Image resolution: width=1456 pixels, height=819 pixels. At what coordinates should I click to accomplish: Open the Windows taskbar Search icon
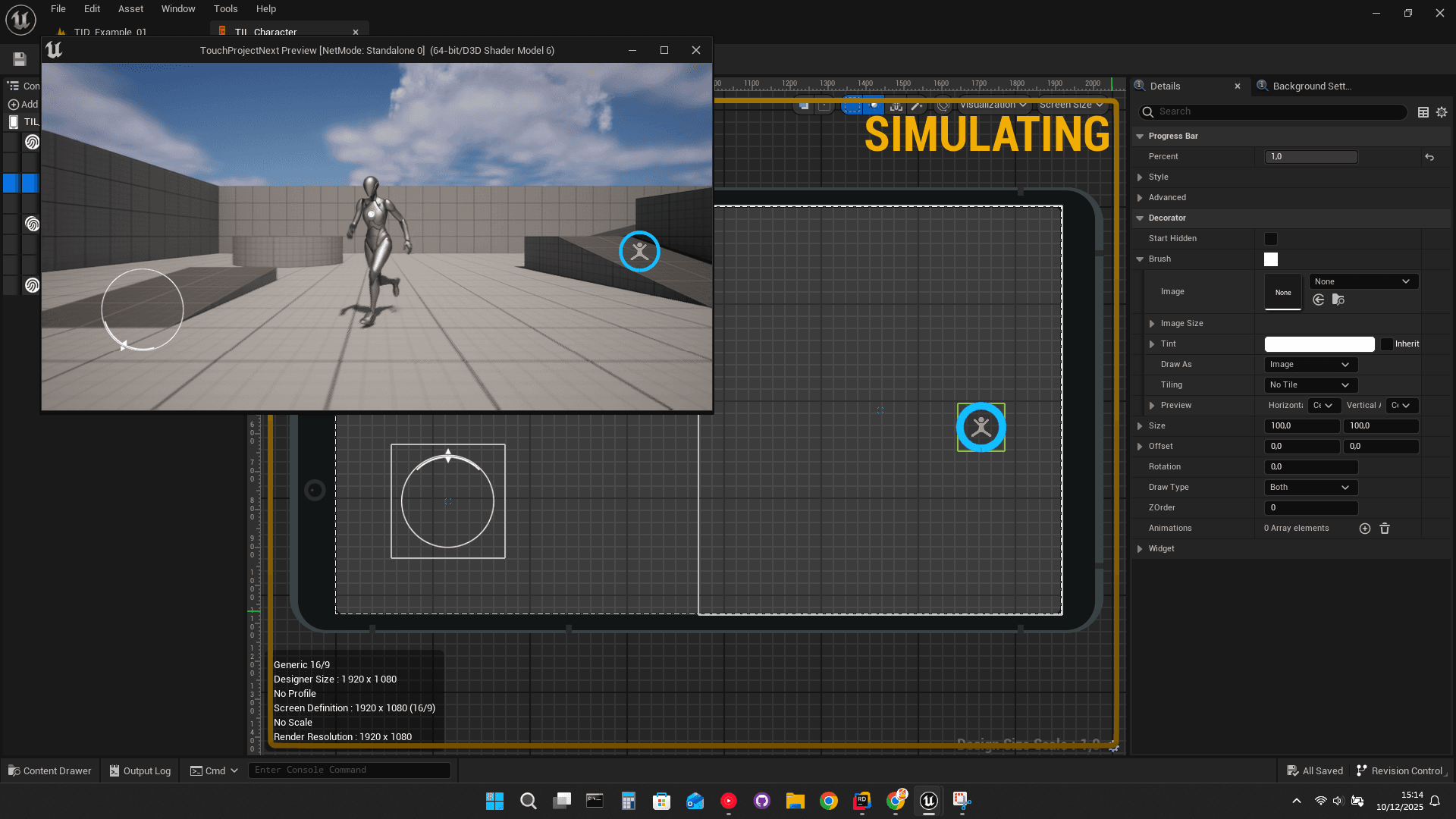tap(529, 801)
